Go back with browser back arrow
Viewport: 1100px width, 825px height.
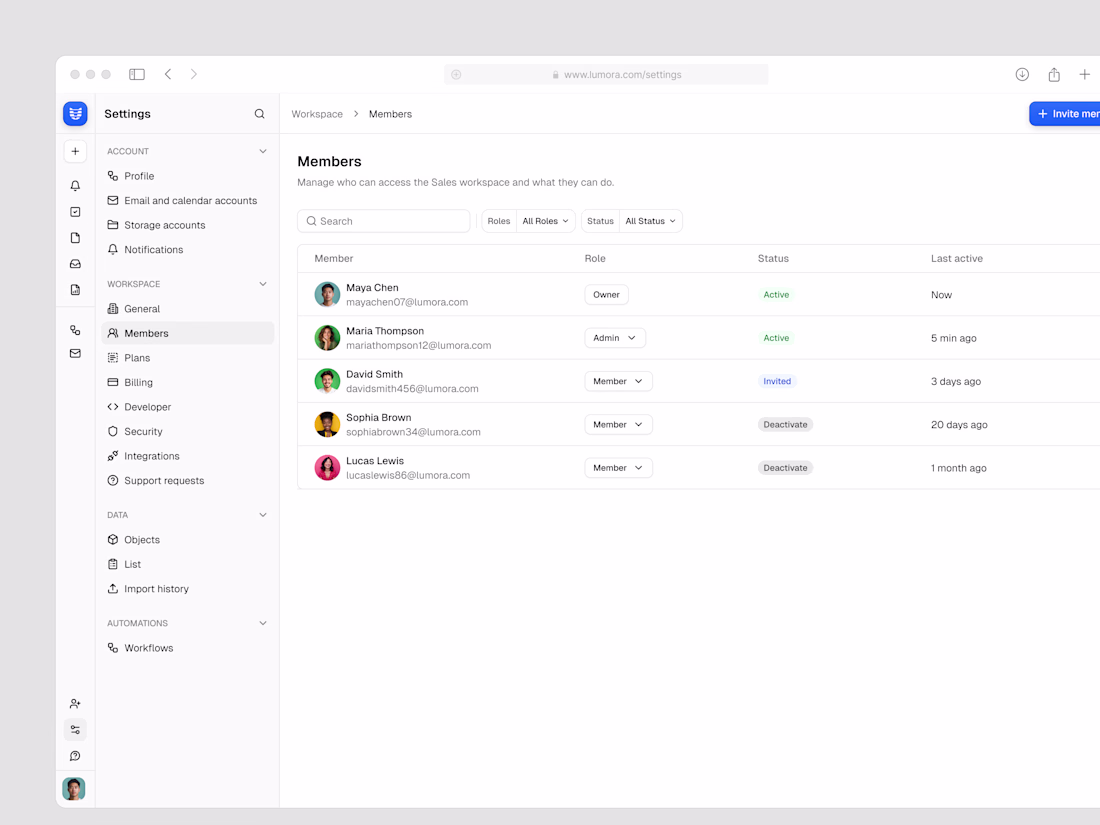click(x=168, y=74)
